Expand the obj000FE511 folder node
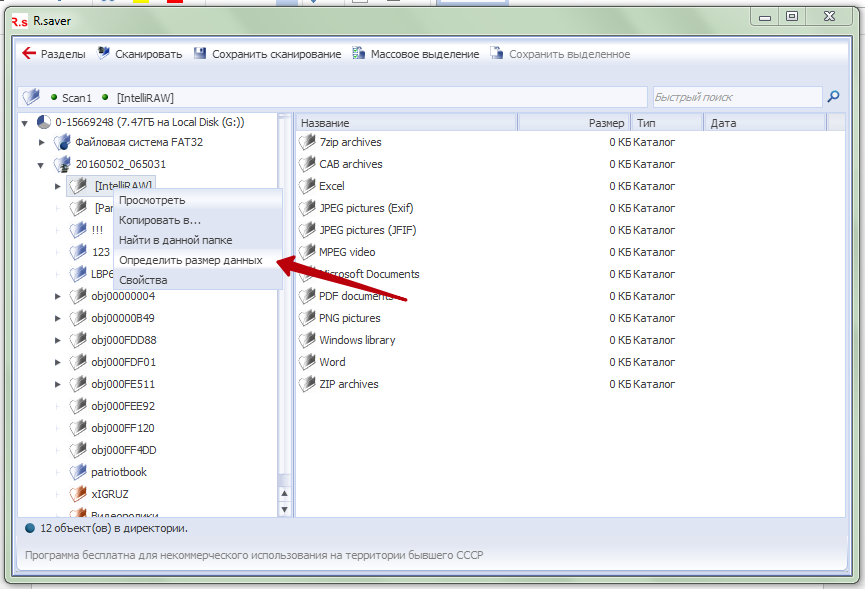 click(x=57, y=384)
